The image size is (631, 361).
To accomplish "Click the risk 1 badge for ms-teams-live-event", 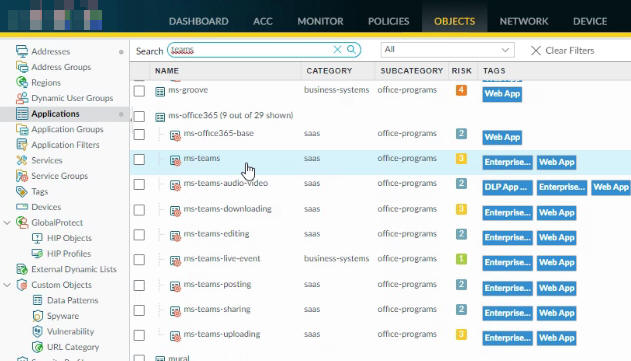I will [x=461, y=259].
